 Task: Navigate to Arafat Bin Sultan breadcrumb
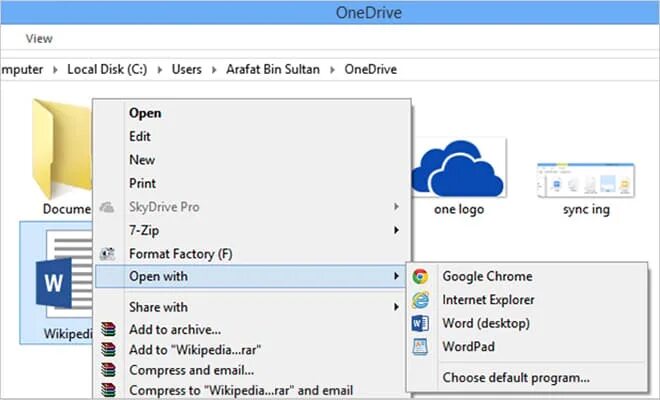[x=273, y=69]
